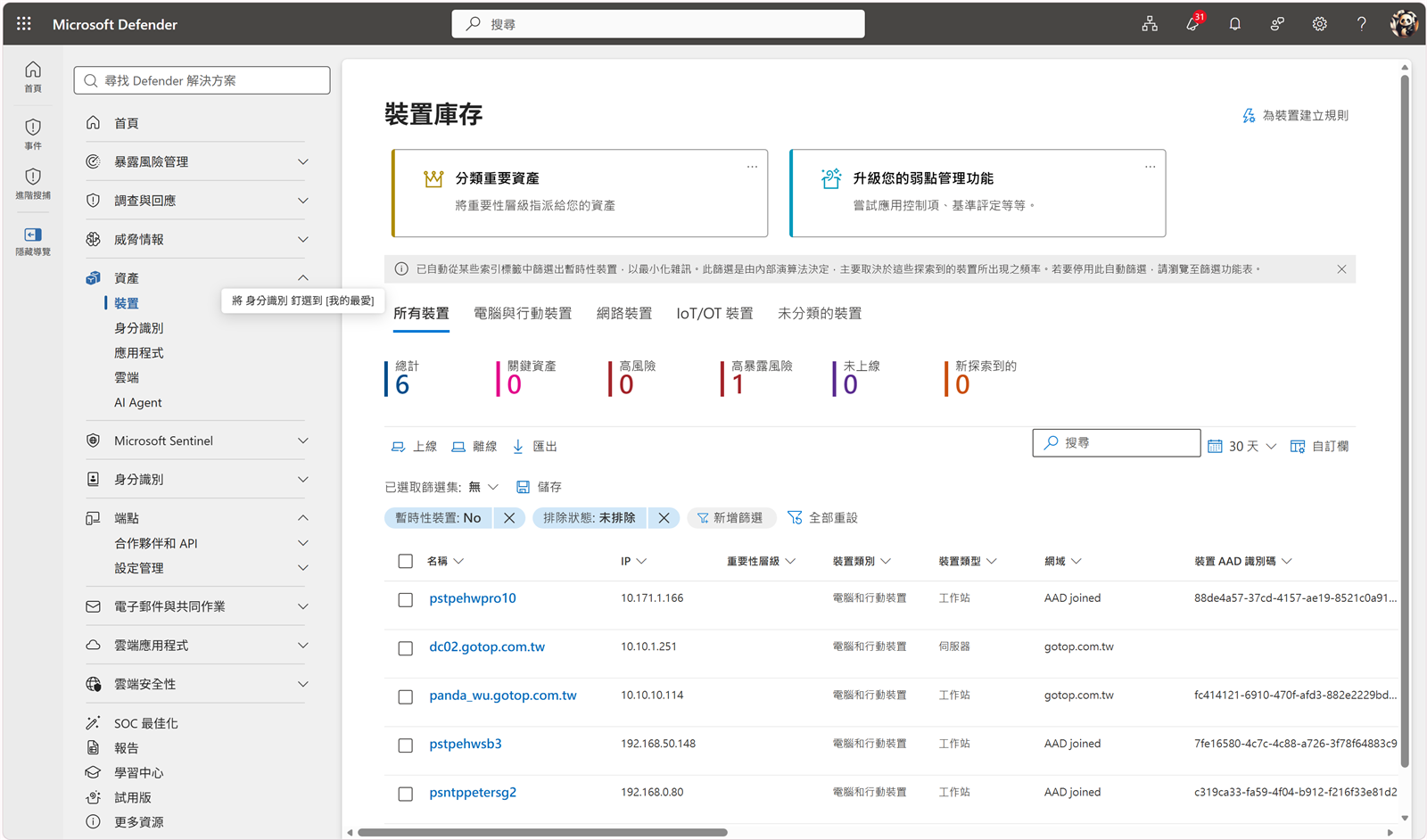Open the network topology icon in top bar
This screenshot has height=840, width=1427.
pos(1150,24)
